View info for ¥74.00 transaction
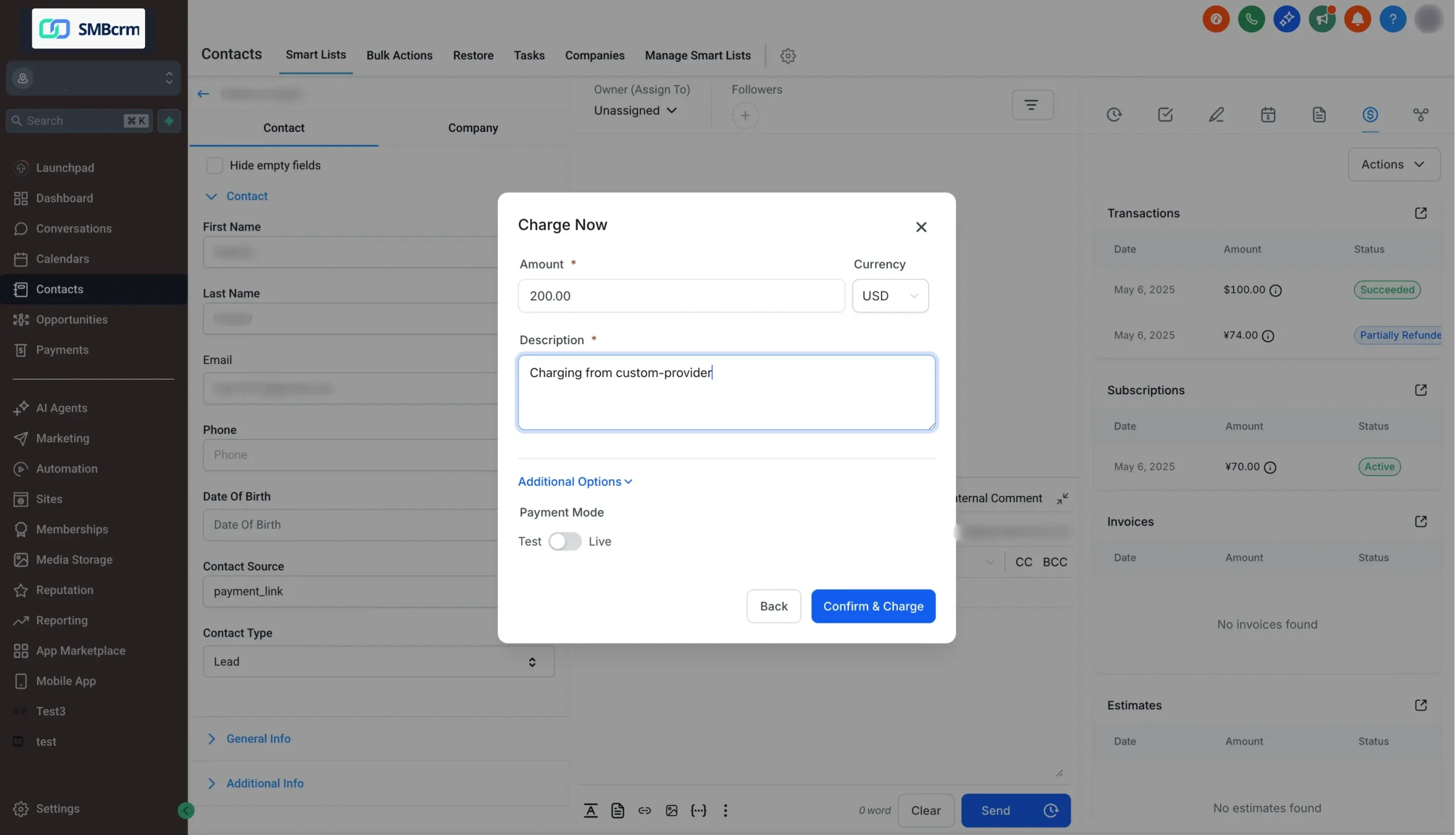This screenshot has width=1456, height=835. [1268, 336]
